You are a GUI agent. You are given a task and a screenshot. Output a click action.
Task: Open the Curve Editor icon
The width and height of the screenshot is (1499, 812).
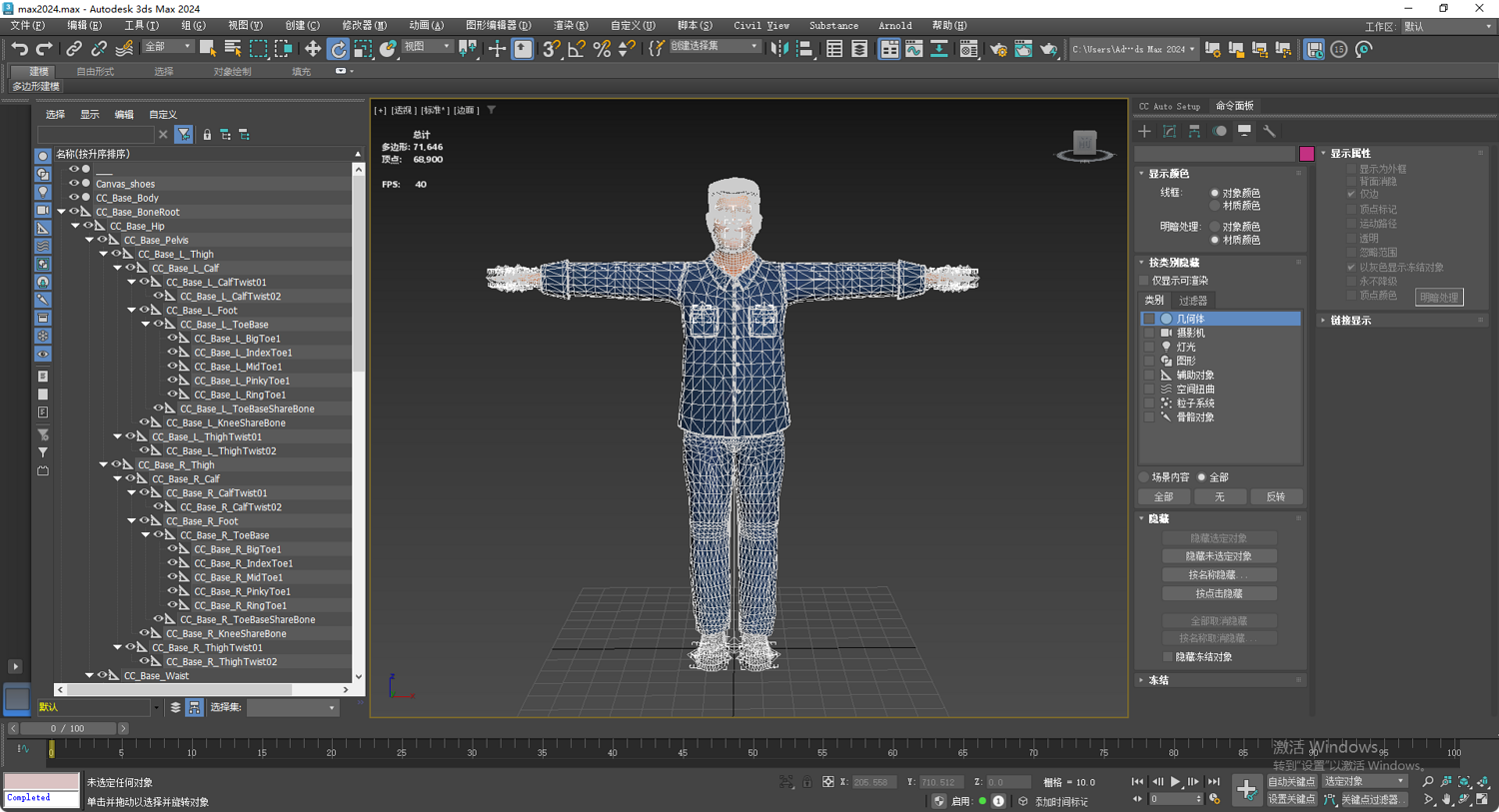[914, 48]
